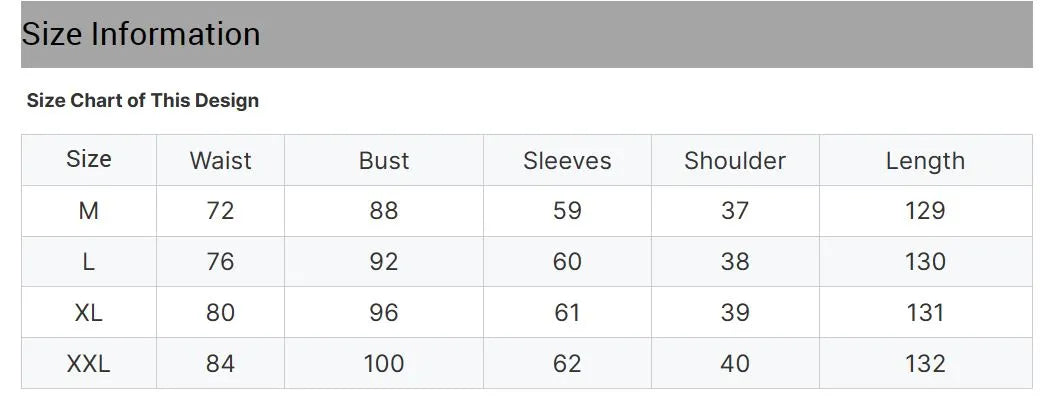Select bust value 100 in XXL row
Image resolution: width=1060 pixels, height=402 pixels.
pos(384,364)
